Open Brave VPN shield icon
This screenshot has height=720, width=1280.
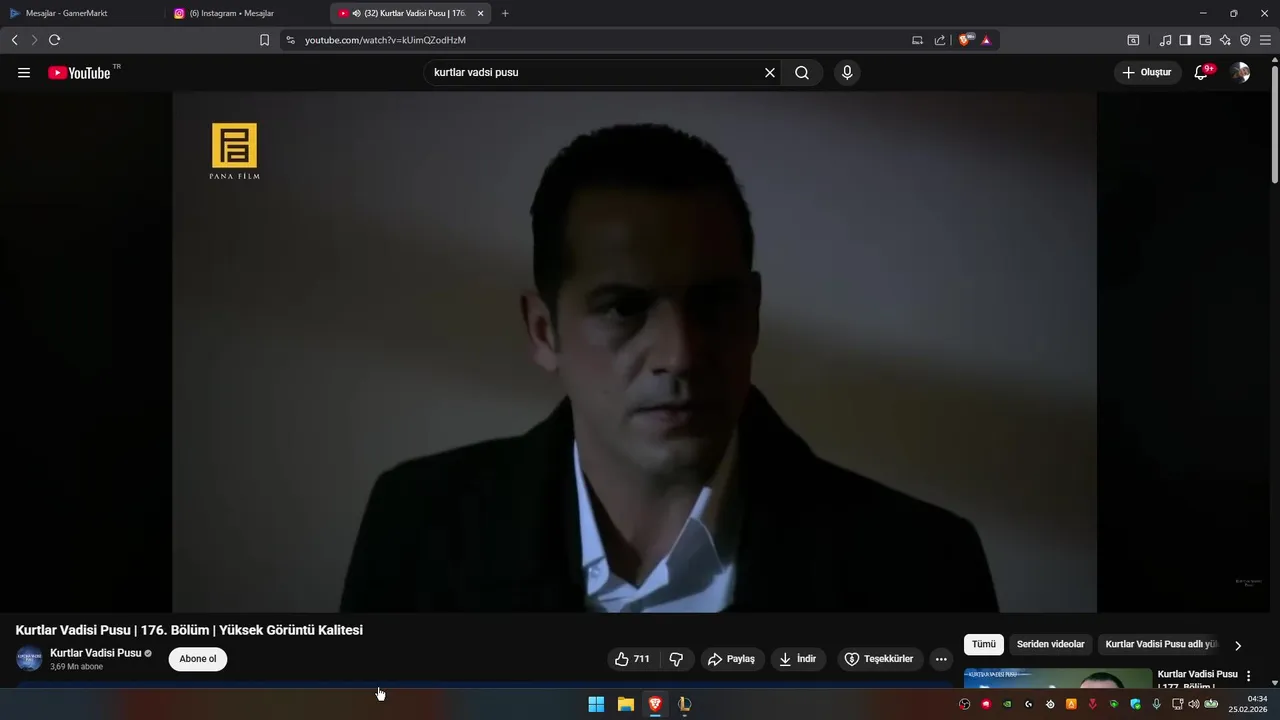(x=1245, y=40)
